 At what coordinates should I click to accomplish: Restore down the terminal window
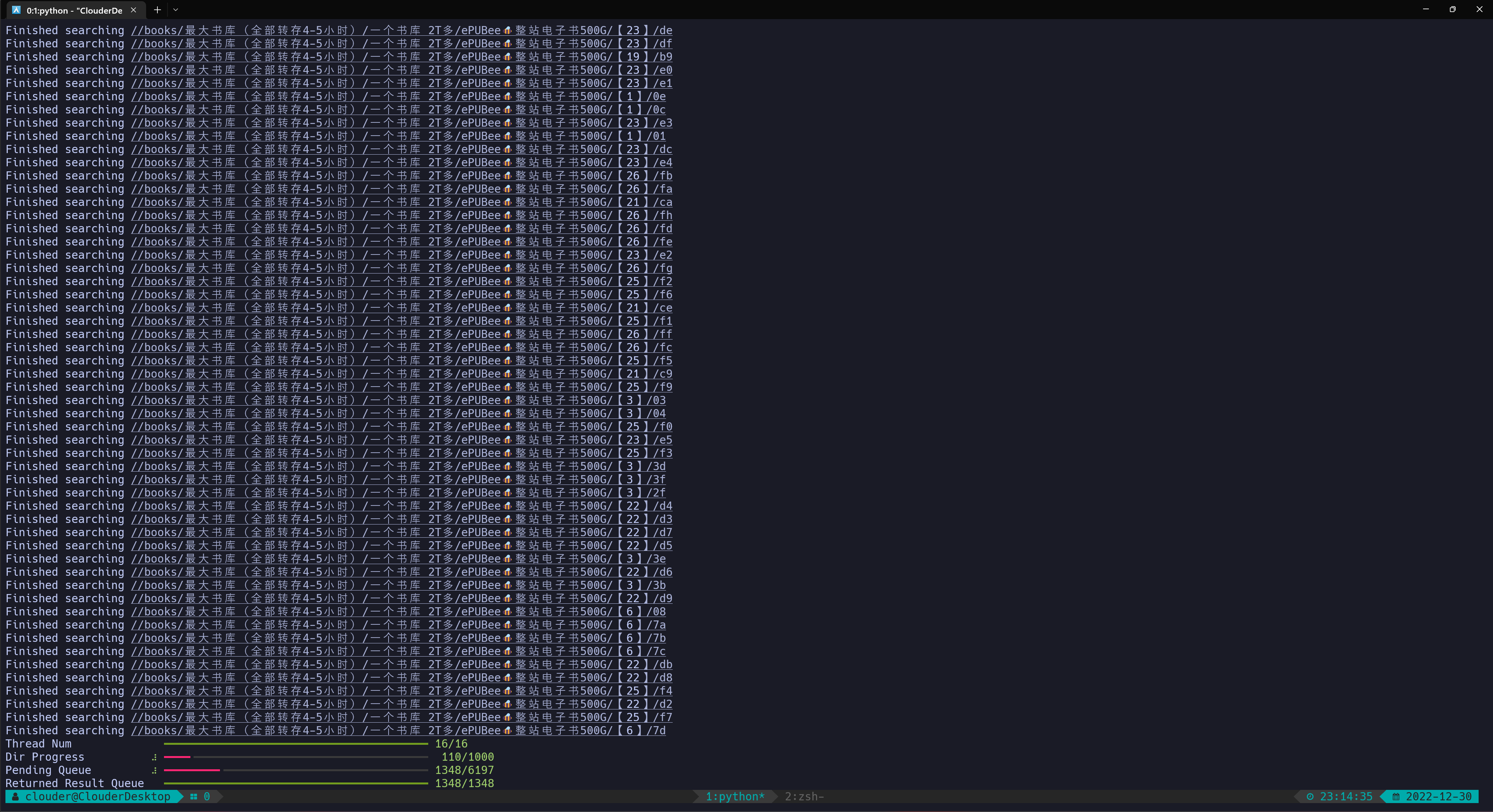pos(1453,9)
